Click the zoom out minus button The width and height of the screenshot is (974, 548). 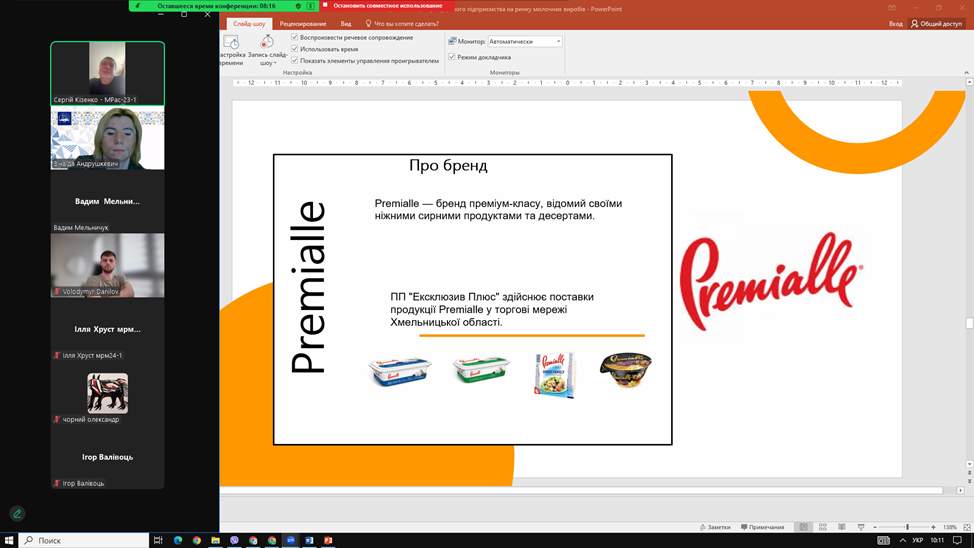(x=875, y=527)
